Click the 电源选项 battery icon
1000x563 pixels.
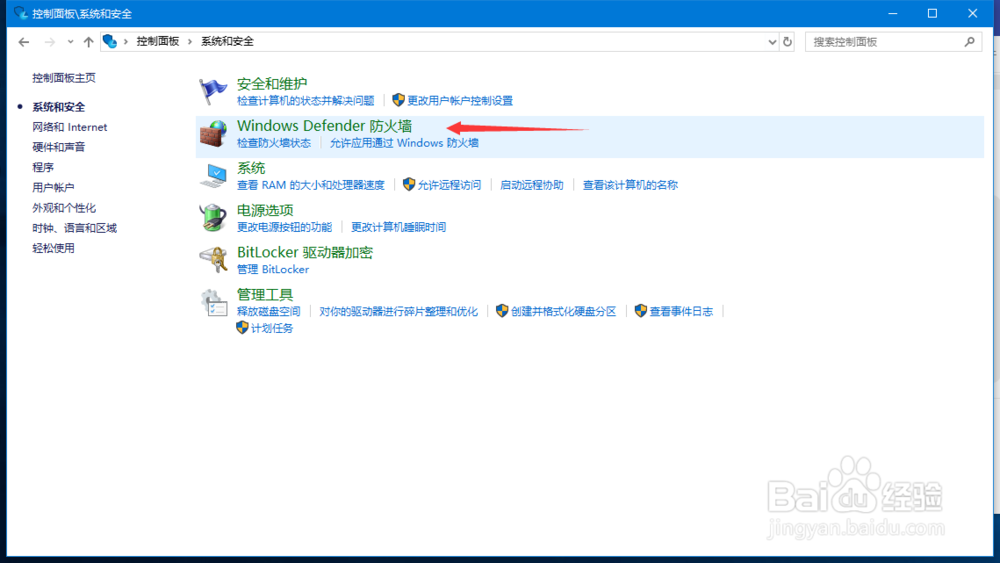tap(213, 217)
